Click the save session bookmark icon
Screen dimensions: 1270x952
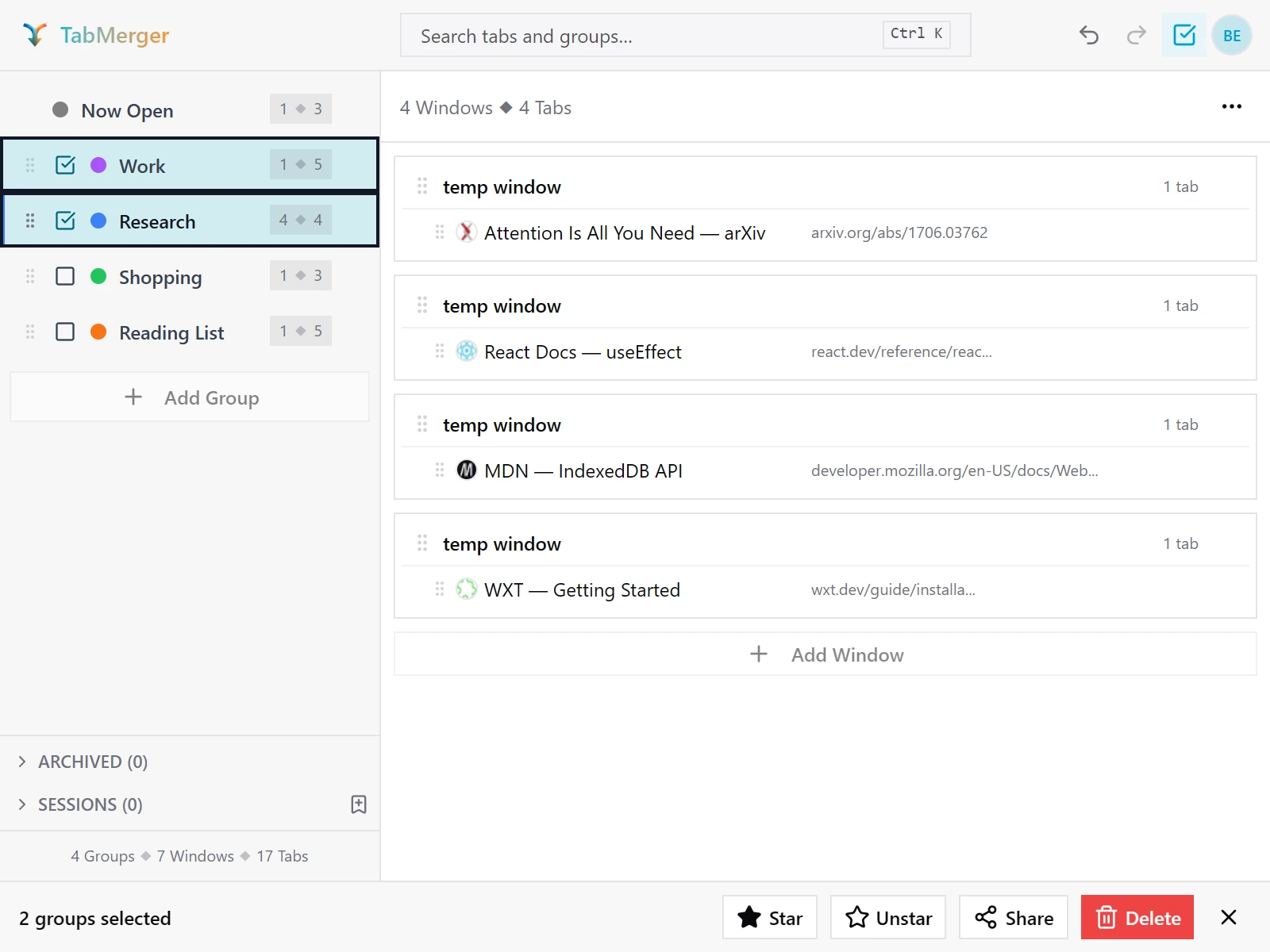pyautogui.click(x=359, y=804)
